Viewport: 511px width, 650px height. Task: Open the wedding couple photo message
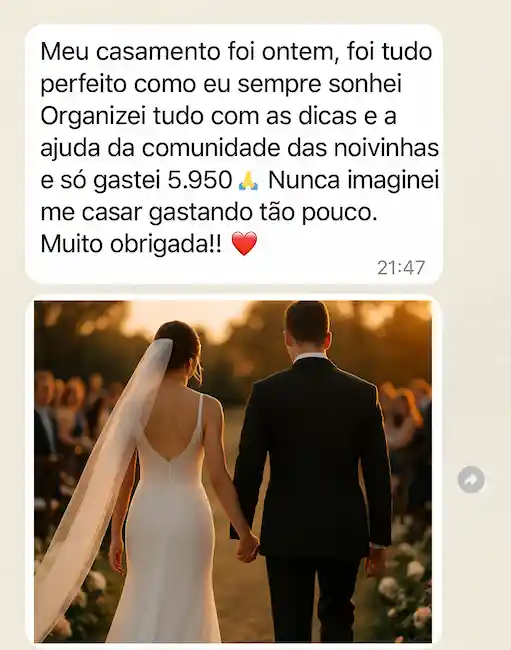point(233,471)
